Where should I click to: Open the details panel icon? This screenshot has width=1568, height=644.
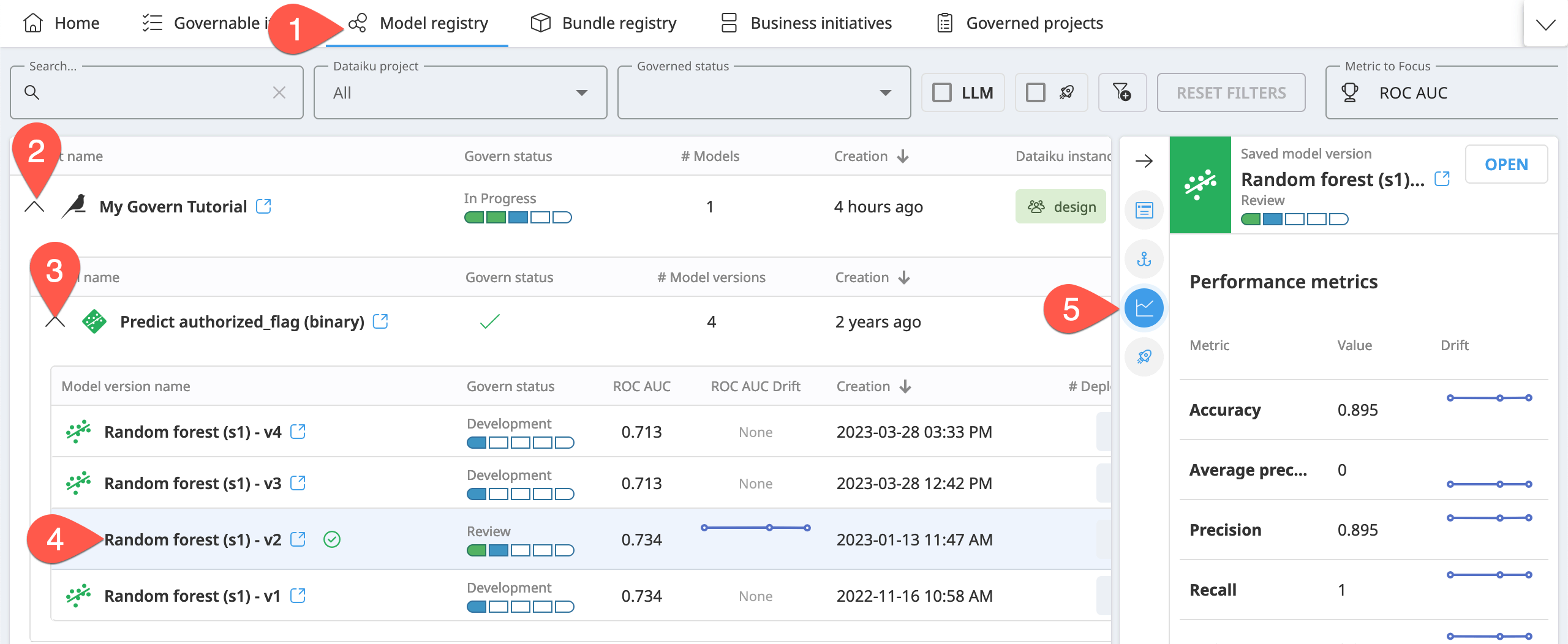(1144, 211)
